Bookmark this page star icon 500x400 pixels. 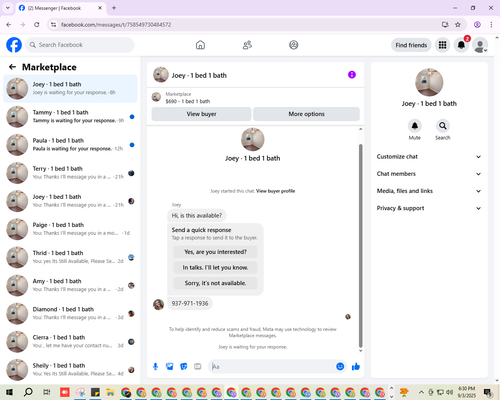click(x=458, y=25)
